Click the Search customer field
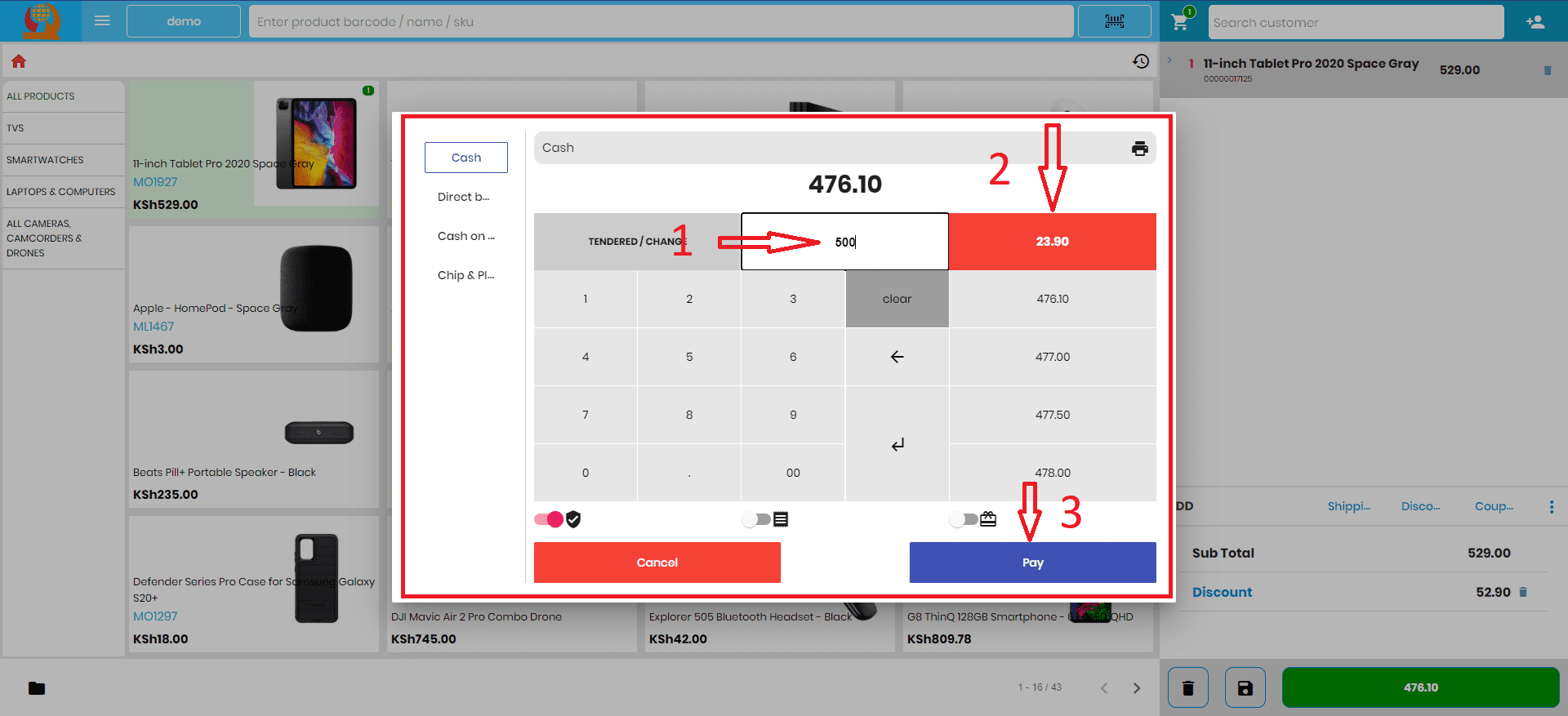This screenshot has width=1568, height=716. click(1356, 22)
